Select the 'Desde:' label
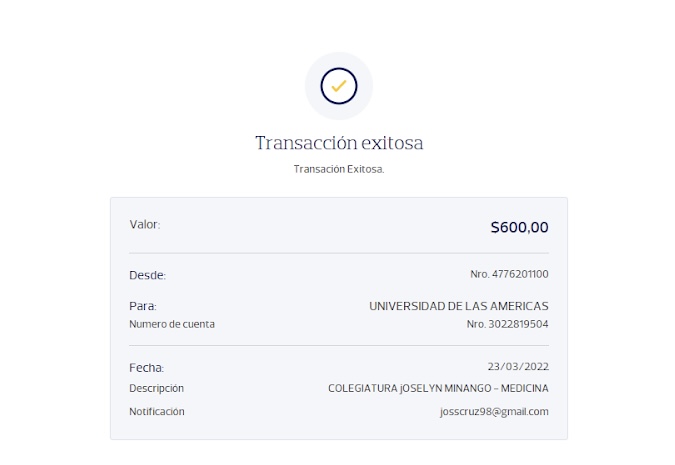This screenshot has width=675, height=465. pyautogui.click(x=147, y=275)
